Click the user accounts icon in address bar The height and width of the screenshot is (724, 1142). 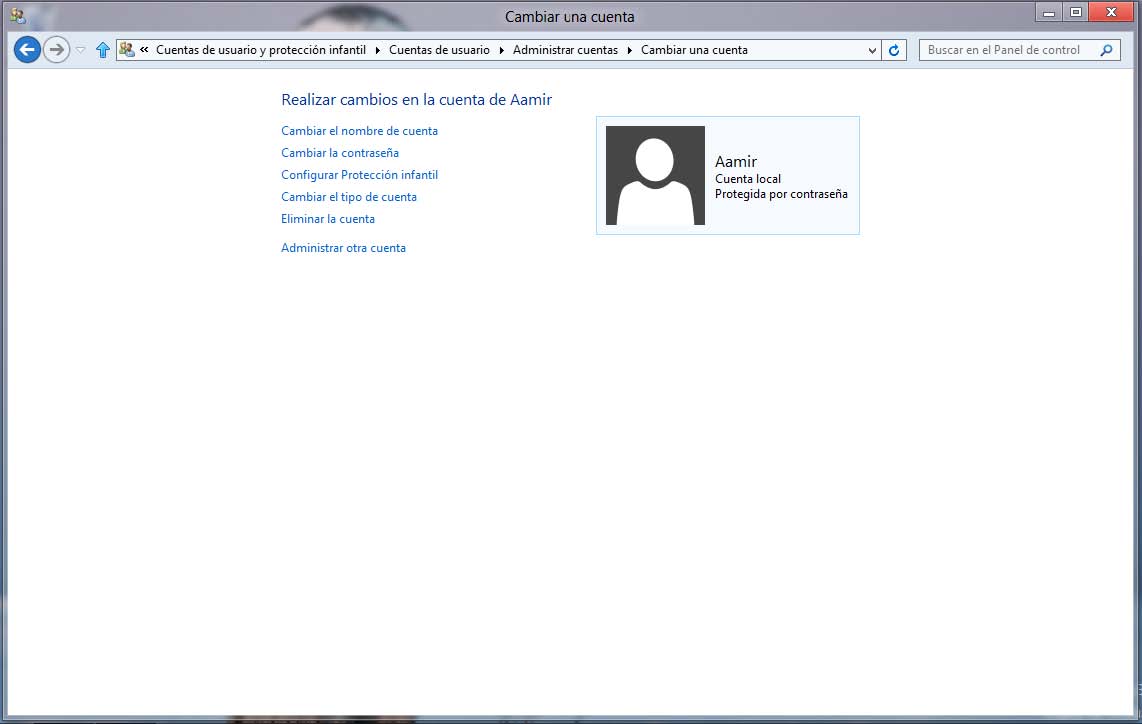coord(127,49)
